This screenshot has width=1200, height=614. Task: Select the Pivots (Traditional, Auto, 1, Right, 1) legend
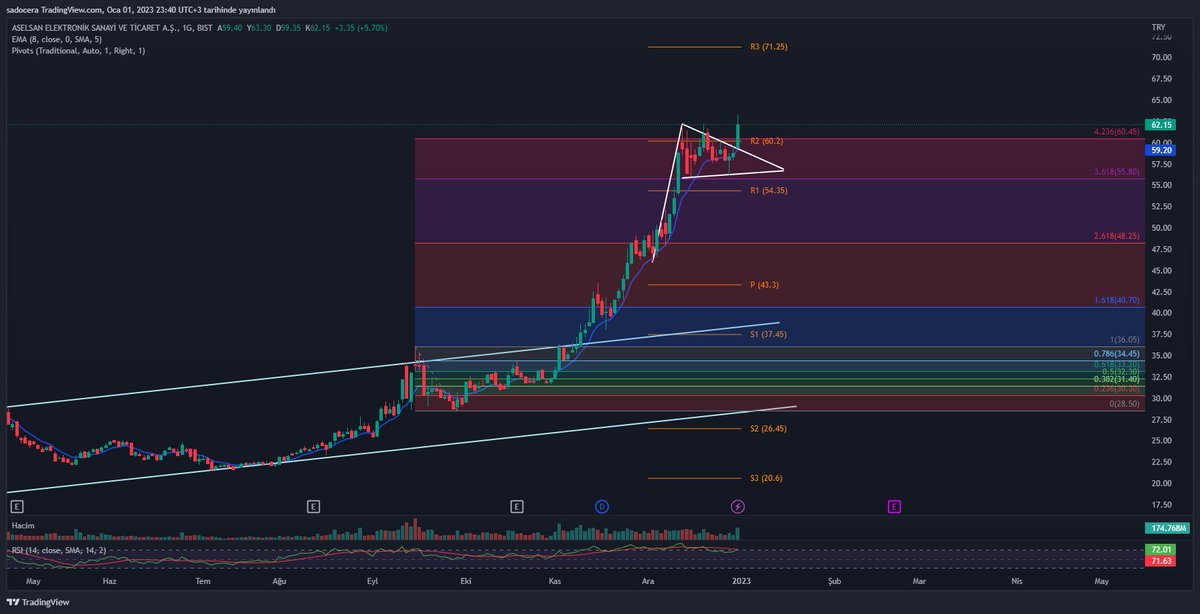point(78,50)
